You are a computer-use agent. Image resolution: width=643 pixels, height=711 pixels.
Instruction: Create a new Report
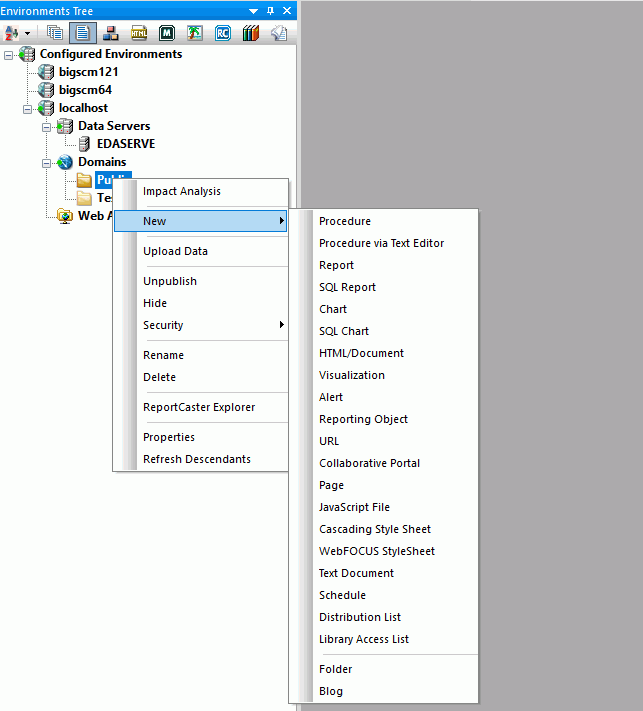(x=336, y=265)
